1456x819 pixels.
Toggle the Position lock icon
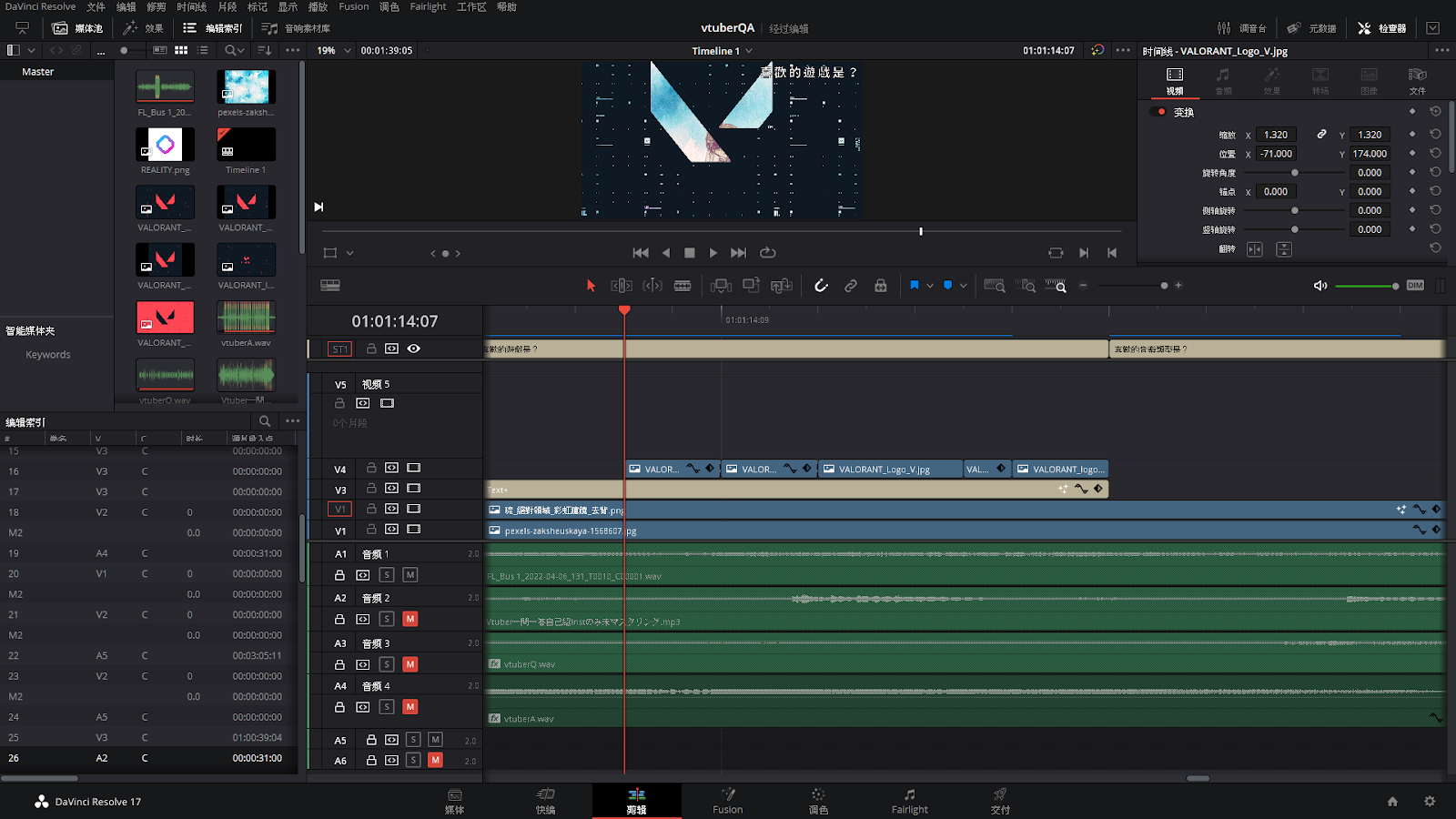[881, 286]
